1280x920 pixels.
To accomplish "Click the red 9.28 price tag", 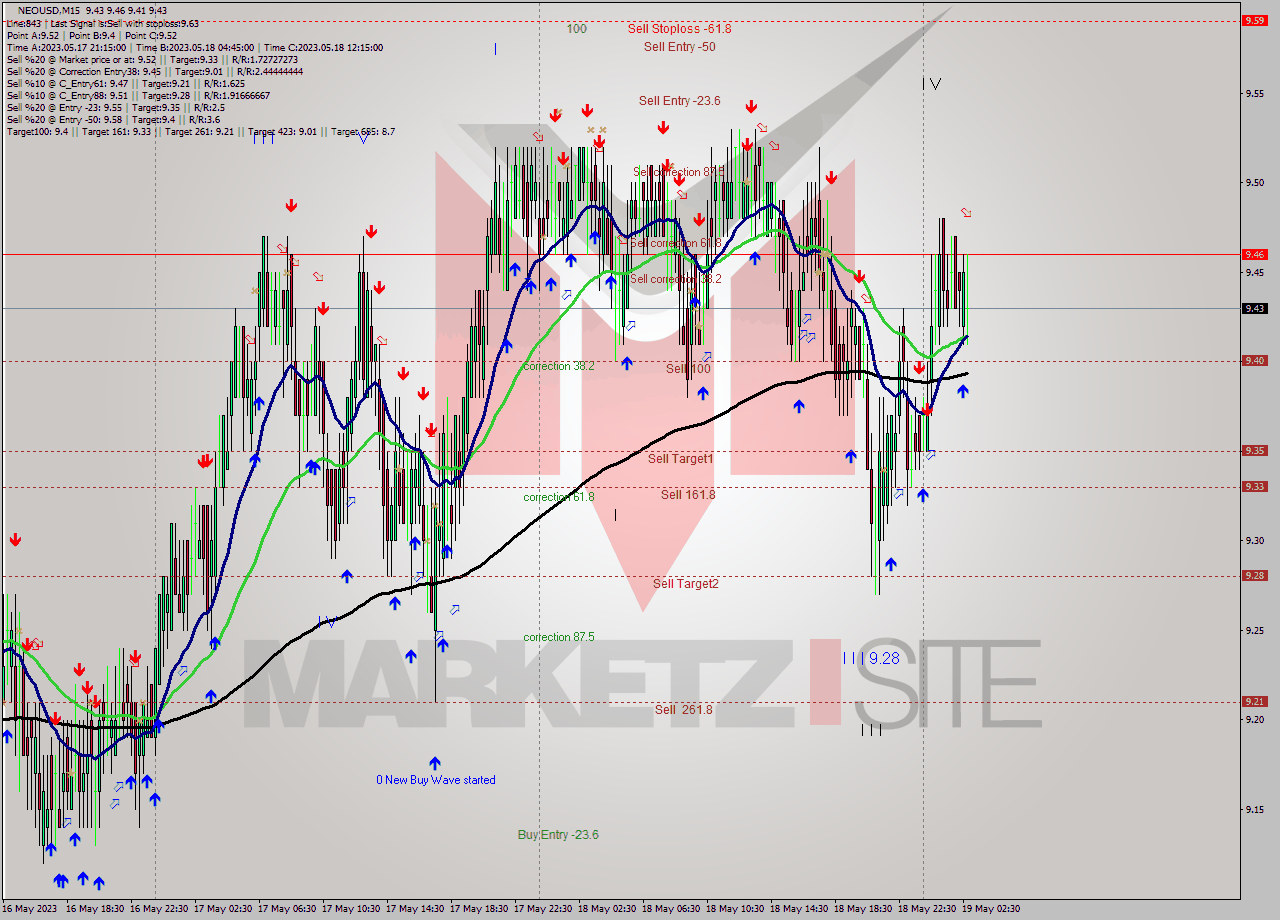I will tap(1254, 576).
